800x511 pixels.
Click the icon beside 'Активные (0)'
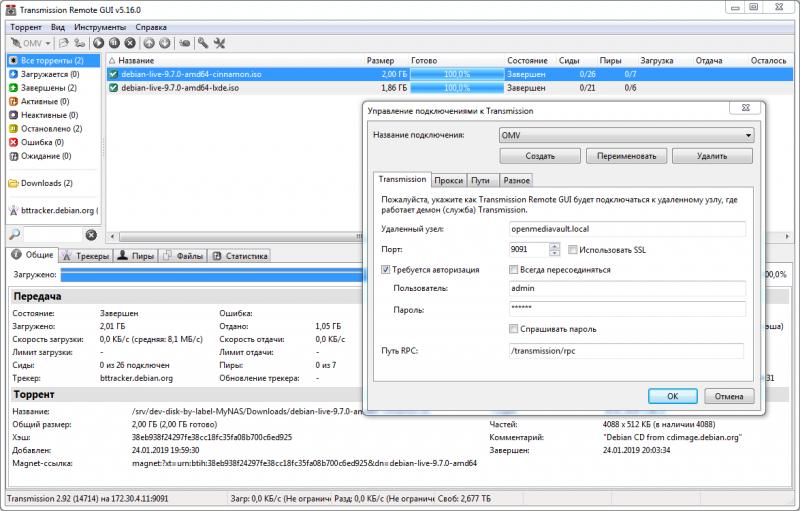pyautogui.click(x=14, y=101)
